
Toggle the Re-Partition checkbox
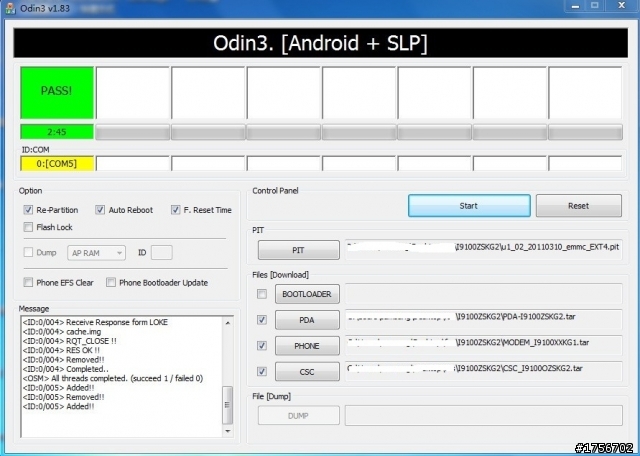coord(28,210)
